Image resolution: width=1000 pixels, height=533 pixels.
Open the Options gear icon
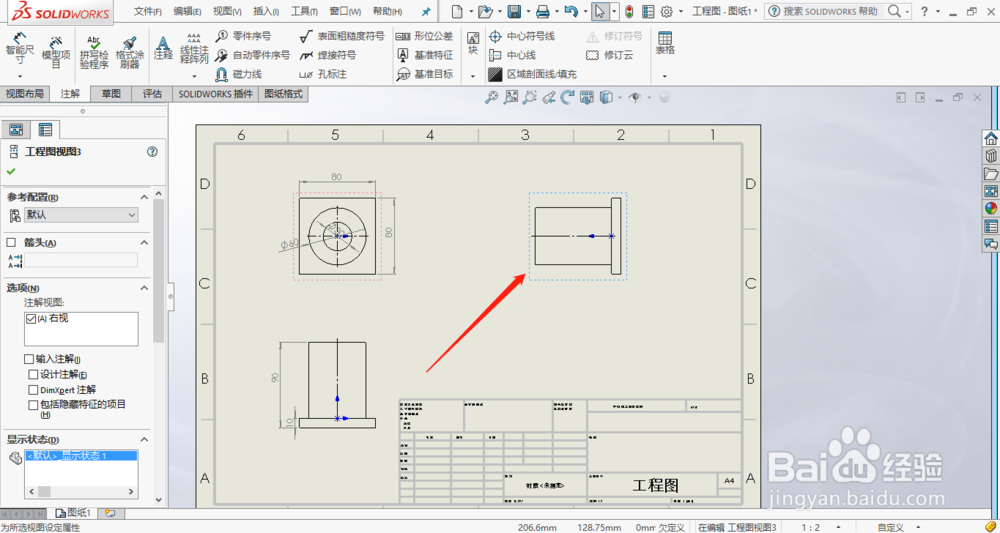[667, 11]
